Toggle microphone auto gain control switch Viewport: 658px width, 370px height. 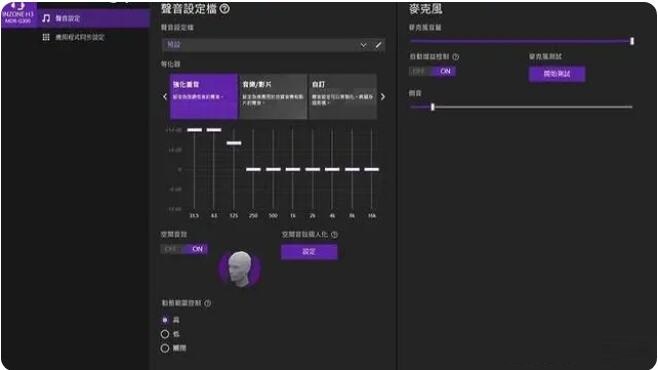click(x=432, y=71)
